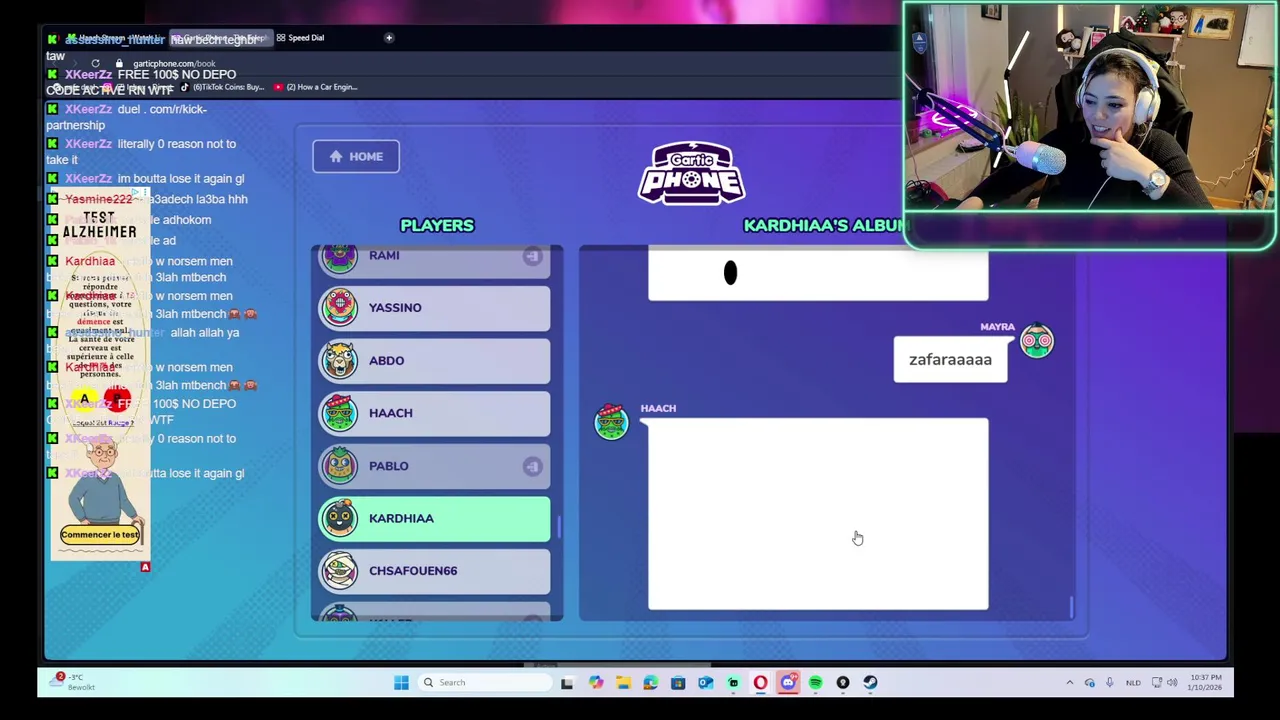Click the taskbar Search box

click(x=483, y=683)
